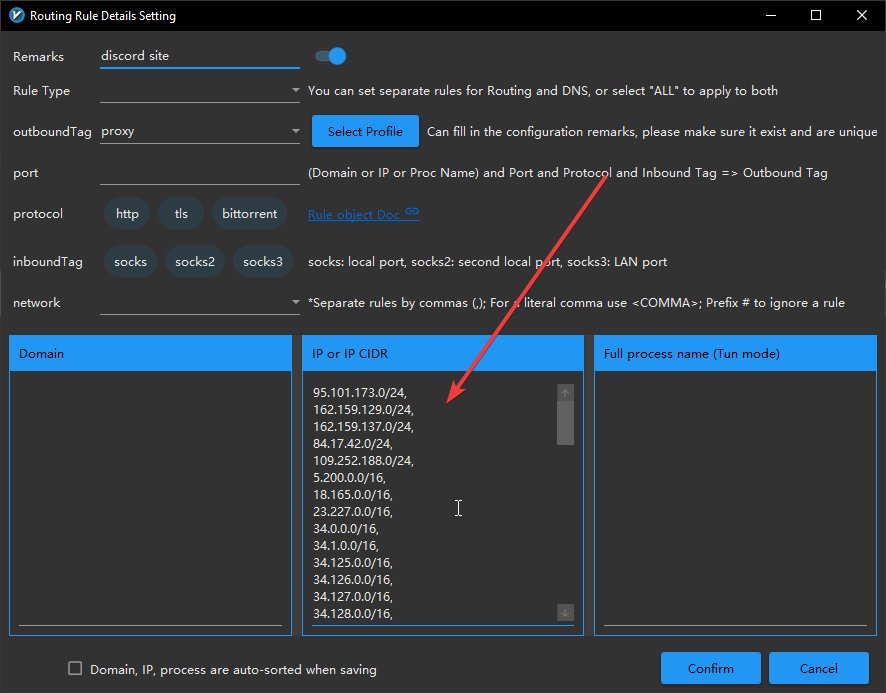Open the outboundTag proxy dropdown
This screenshot has width=886, height=693.
click(199, 131)
